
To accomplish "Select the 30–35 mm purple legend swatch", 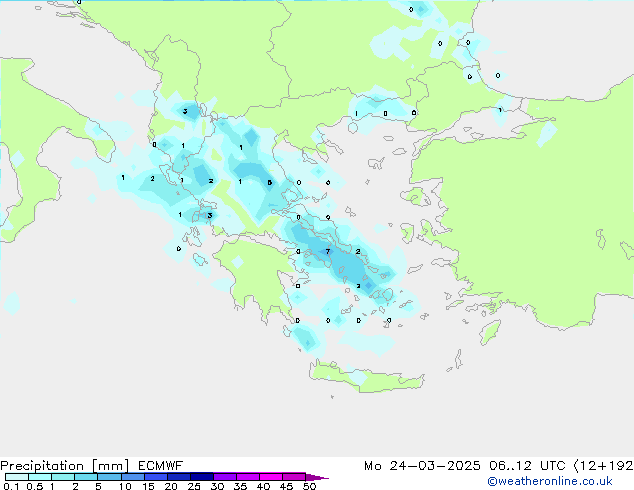I will [x=225, y=477].
